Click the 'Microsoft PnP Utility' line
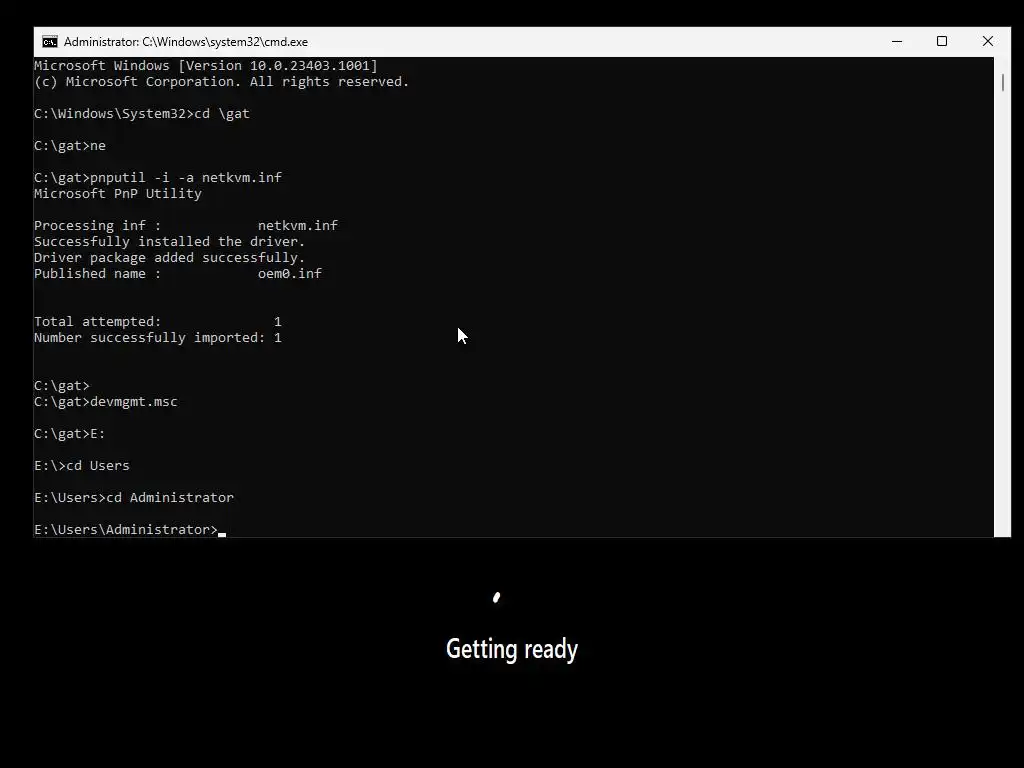This screenshot has height=768, width=1024. tap(118, 193)
